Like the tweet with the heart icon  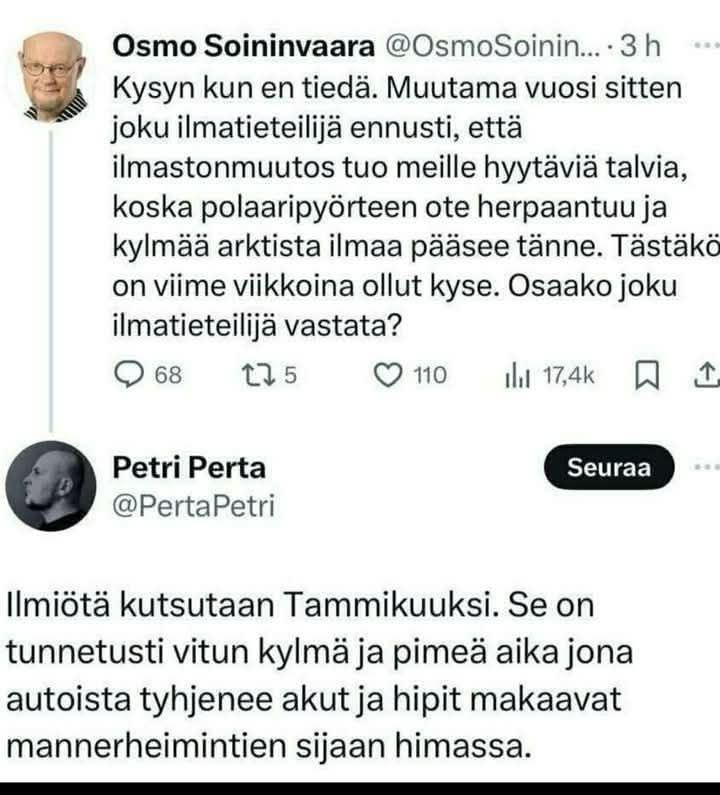click(x=386, y=374)
